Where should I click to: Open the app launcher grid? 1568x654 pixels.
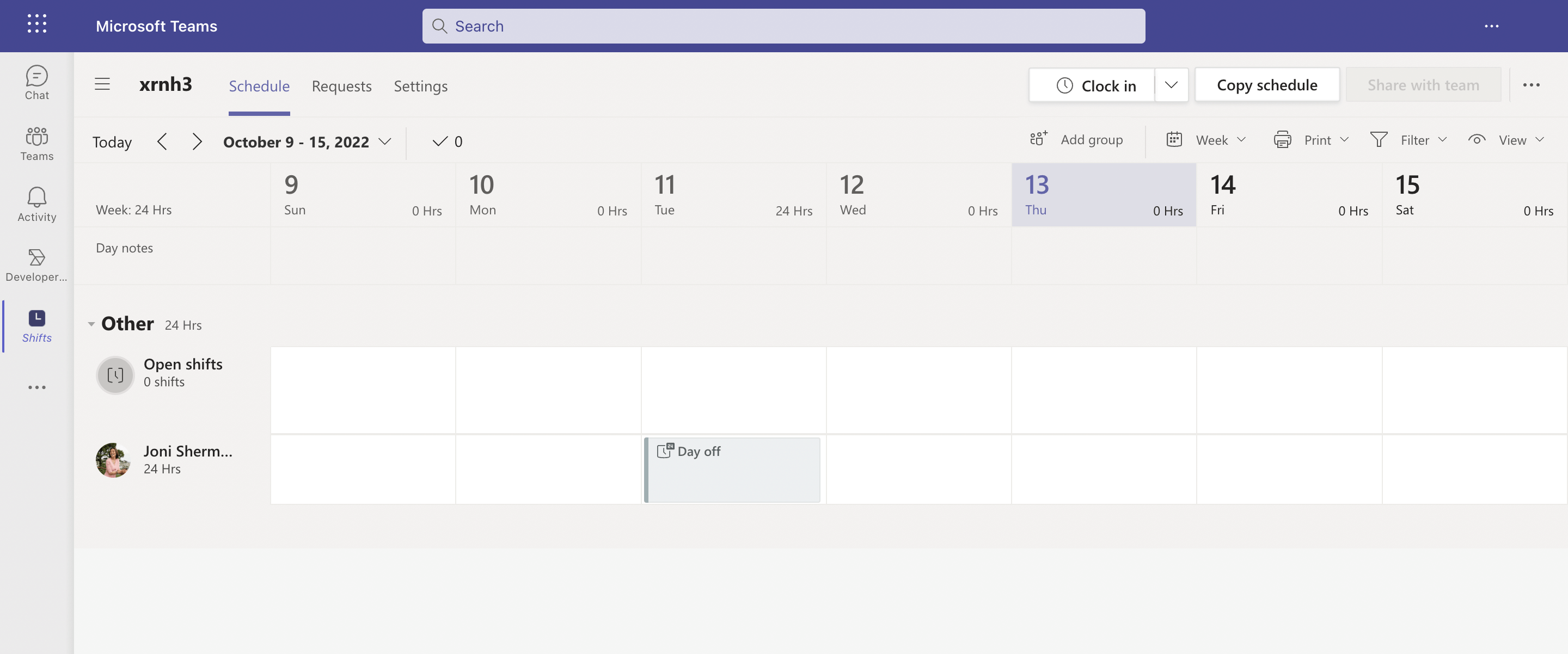coord(37,24)
